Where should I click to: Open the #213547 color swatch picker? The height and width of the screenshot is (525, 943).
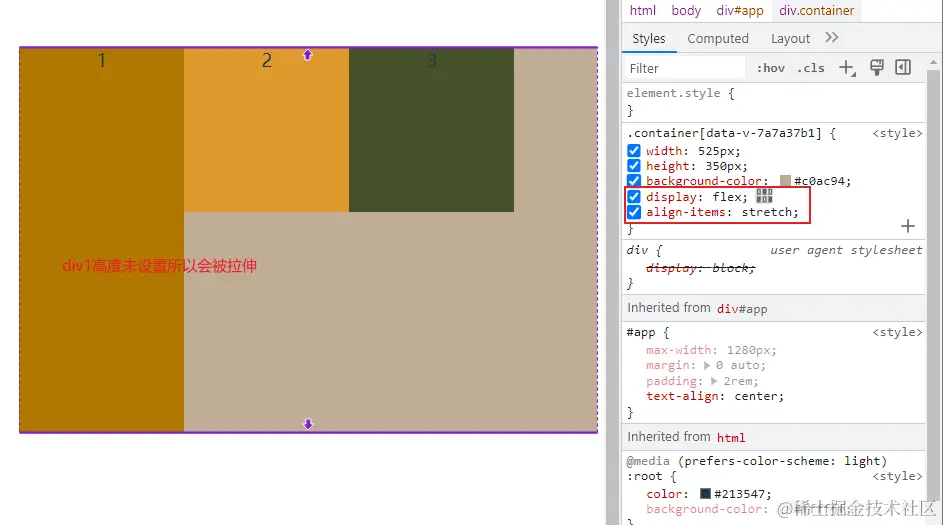(x=705, y=493)
